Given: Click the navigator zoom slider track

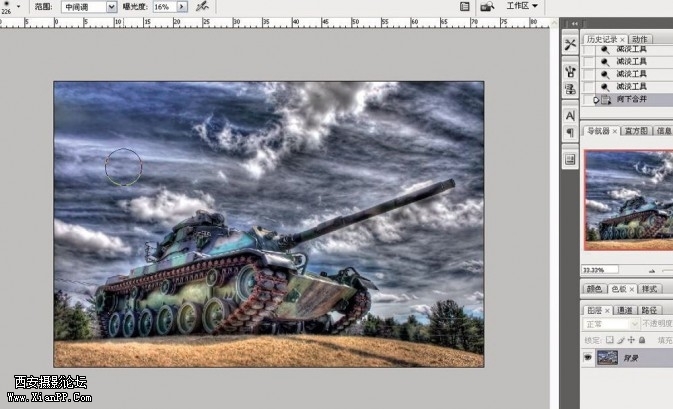Looking at the screenshot, I should (667, 270).
